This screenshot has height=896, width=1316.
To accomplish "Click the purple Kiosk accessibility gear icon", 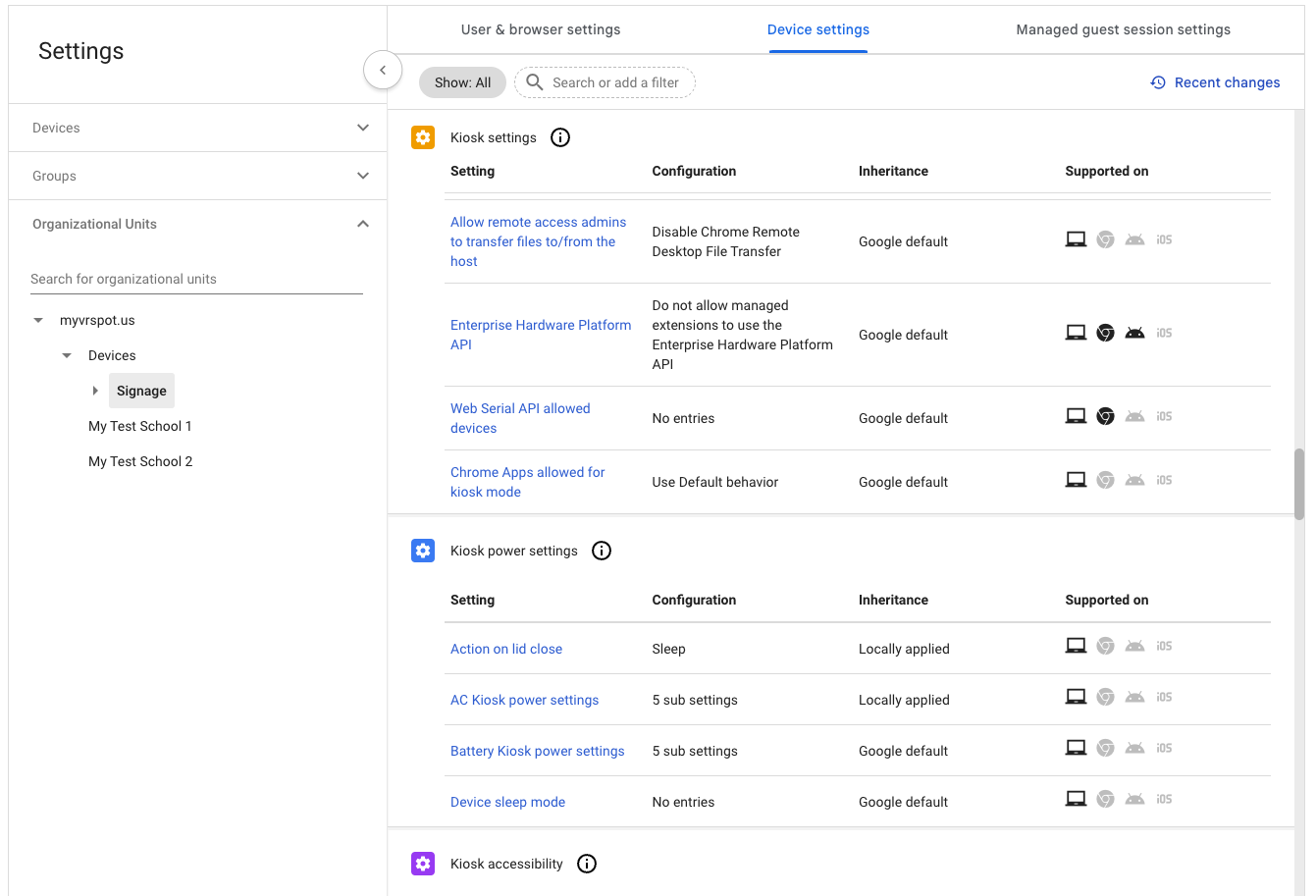I will coord(423,864).
